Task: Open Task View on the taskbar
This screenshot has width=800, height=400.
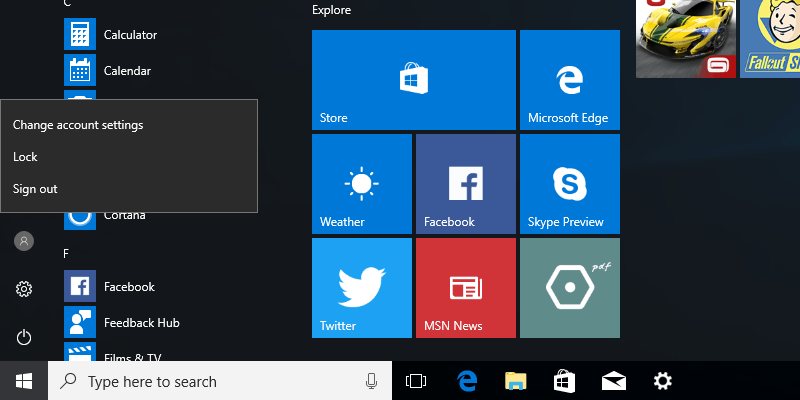Action: tap(416, 381)
